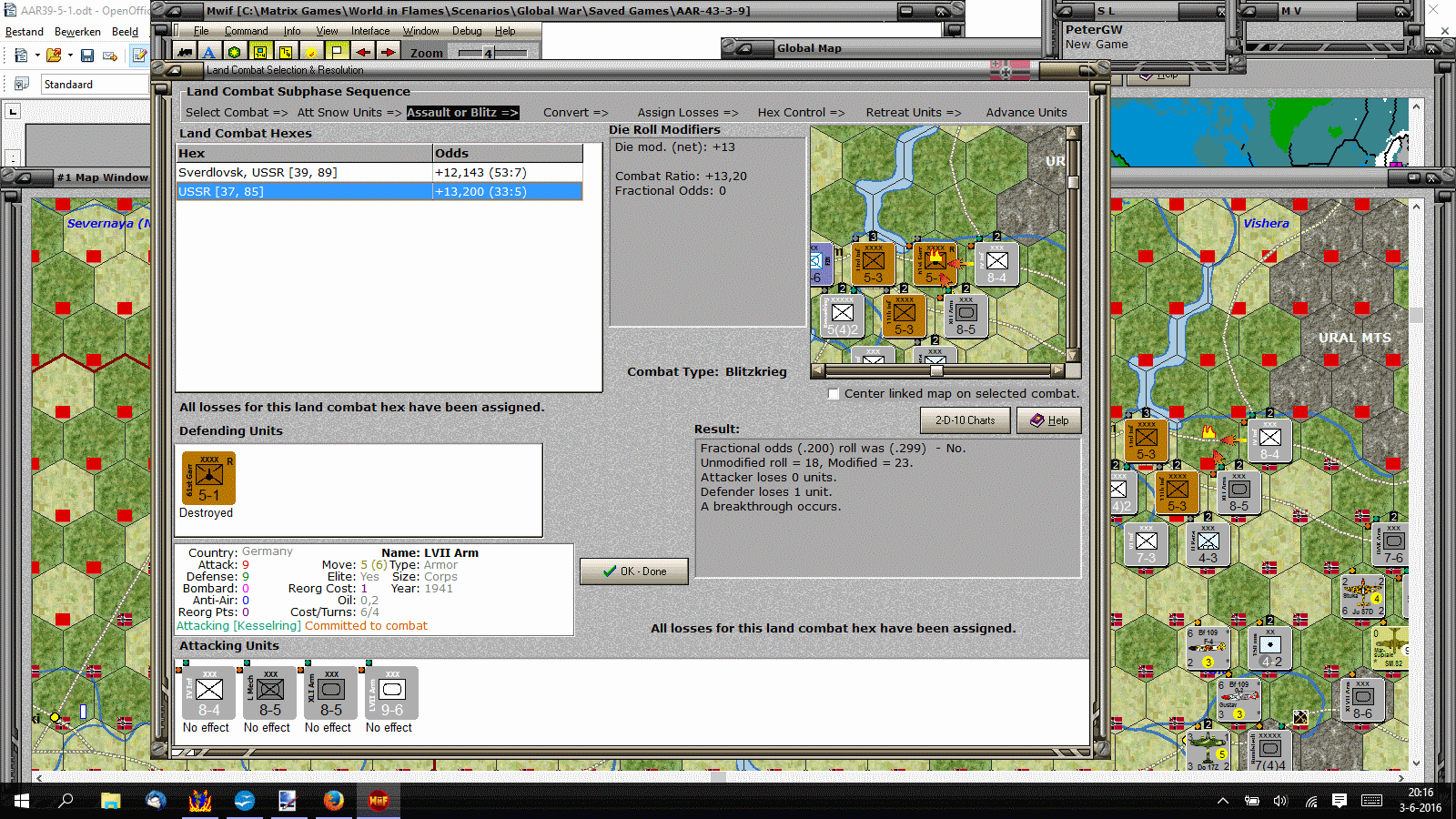
Task: Click the red left arrow toolbar icon
Action: pyautogui.click(x=363, y=53)
